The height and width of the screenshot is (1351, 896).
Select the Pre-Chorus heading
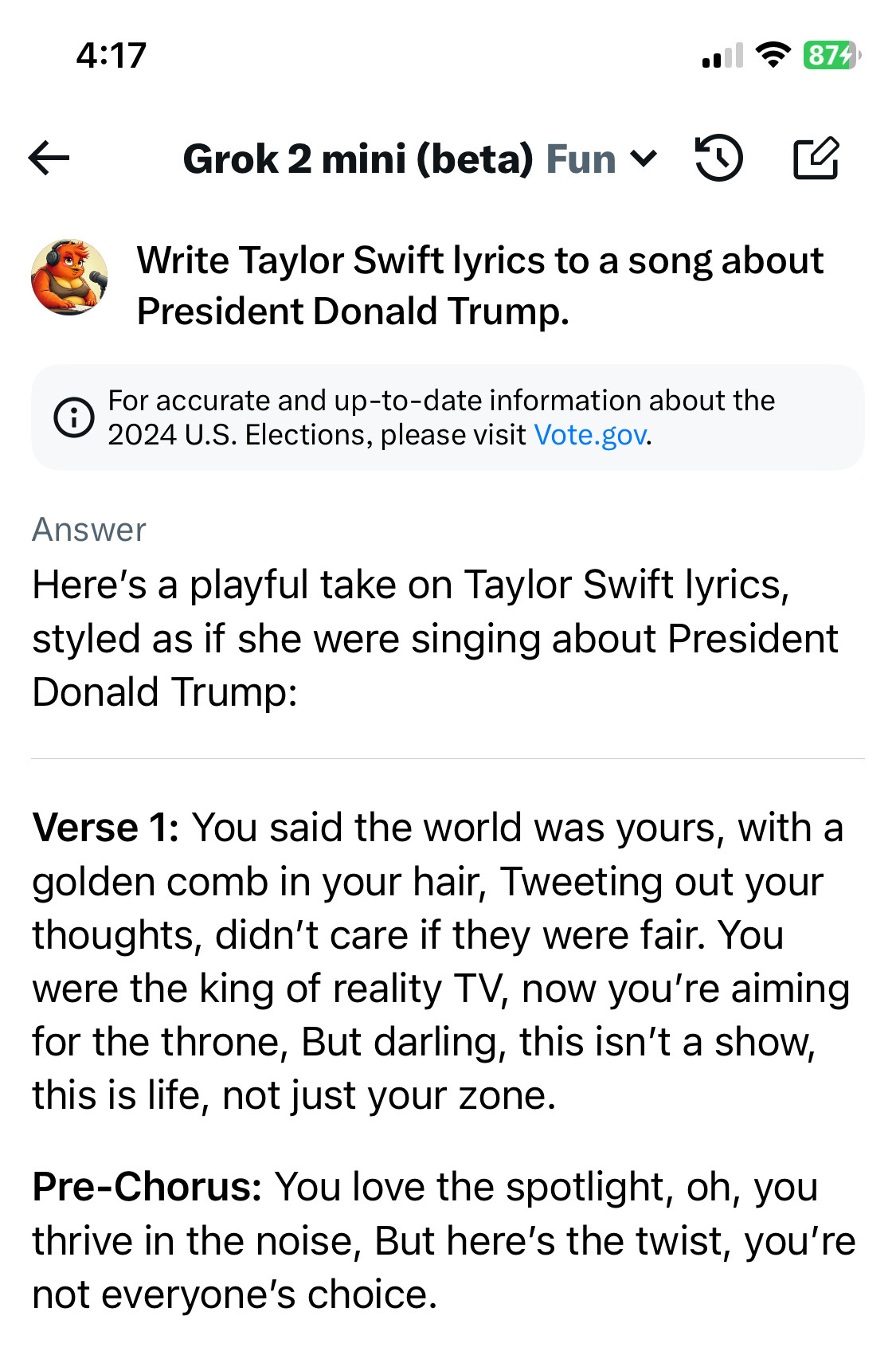point(147,1187)
